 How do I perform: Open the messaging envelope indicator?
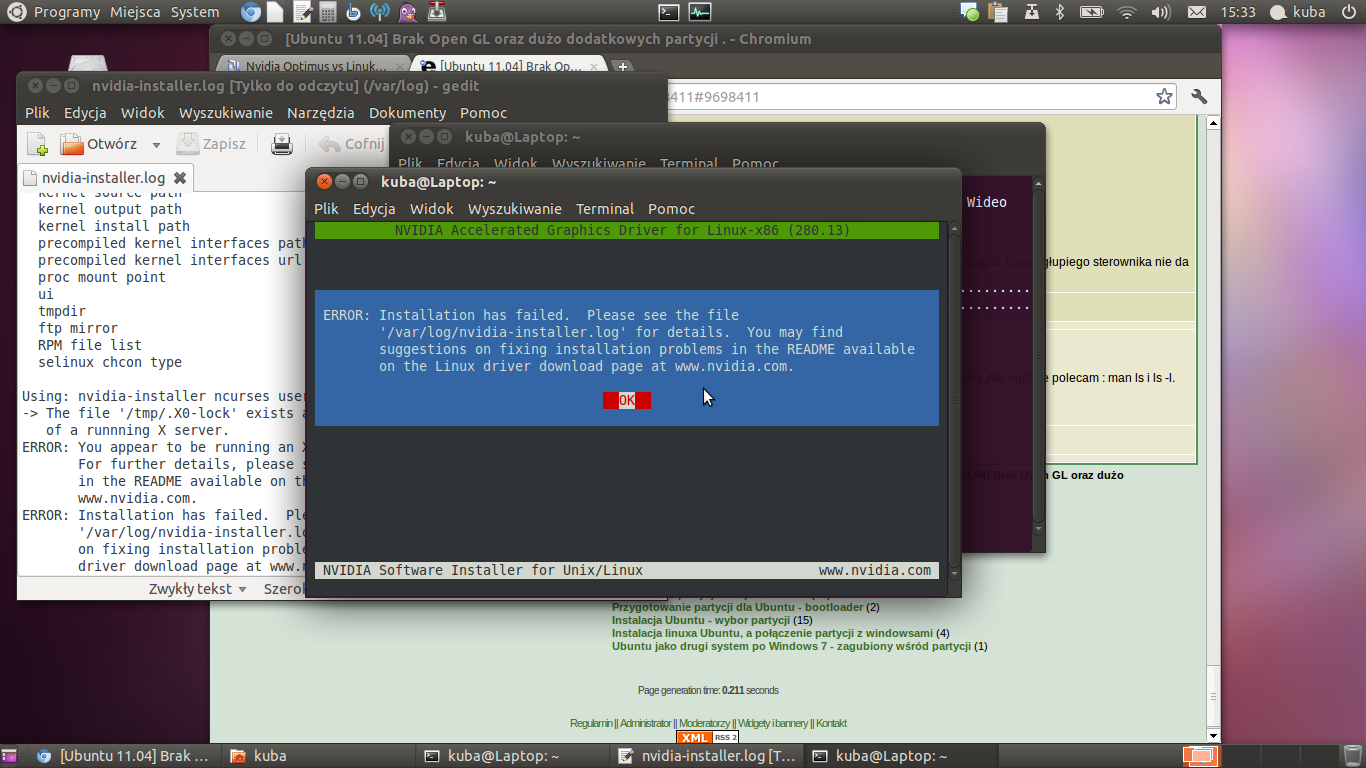1196,12
